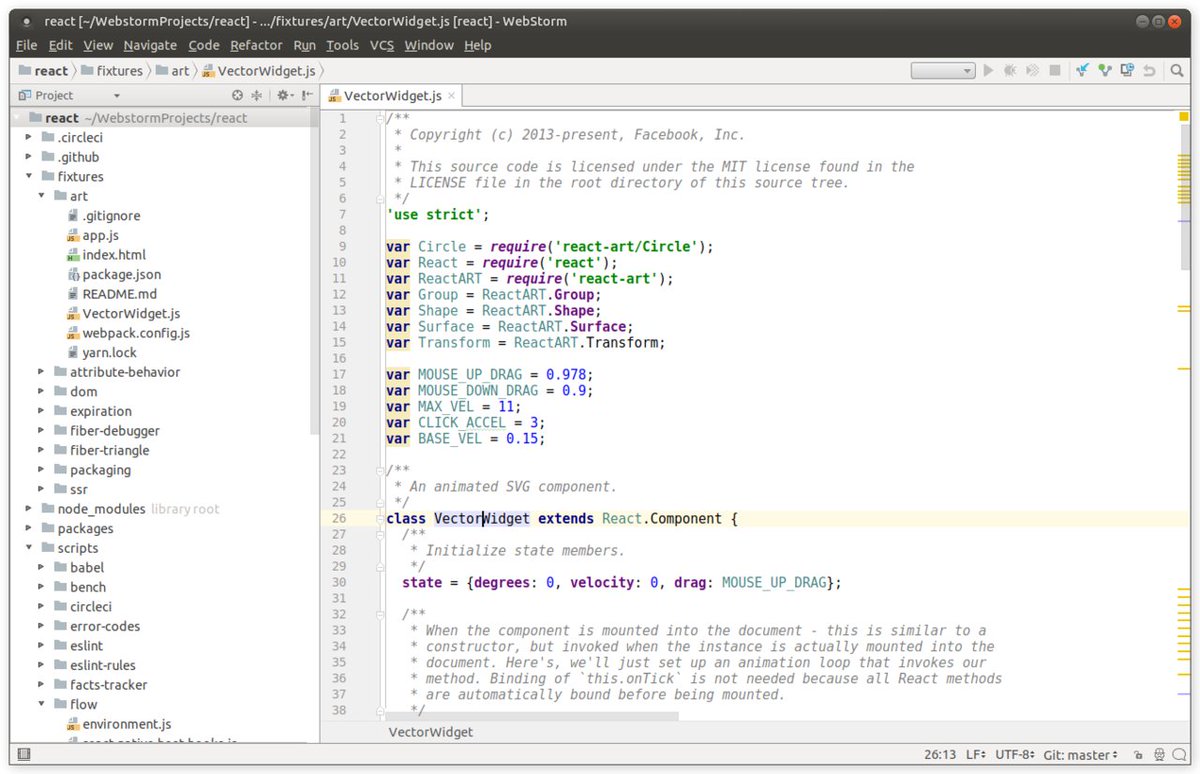
Task: Select environment.js under flow
Action: (118, 724)
